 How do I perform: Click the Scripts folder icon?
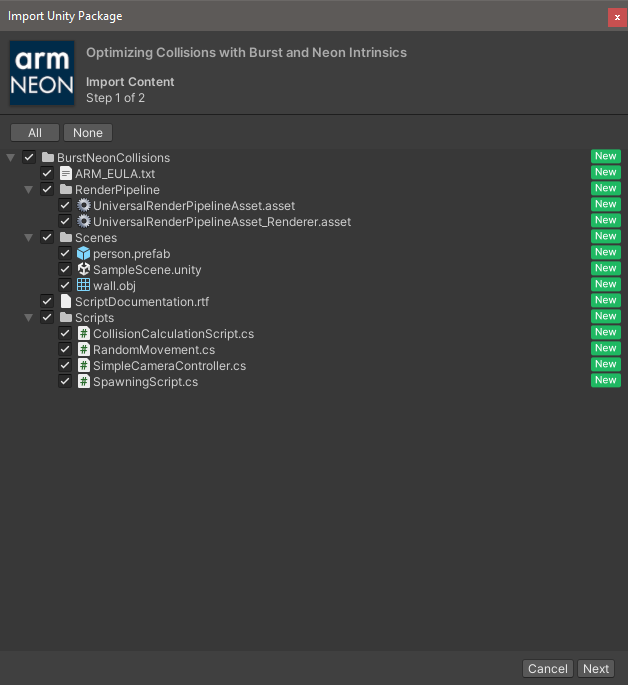pos(66,317)
